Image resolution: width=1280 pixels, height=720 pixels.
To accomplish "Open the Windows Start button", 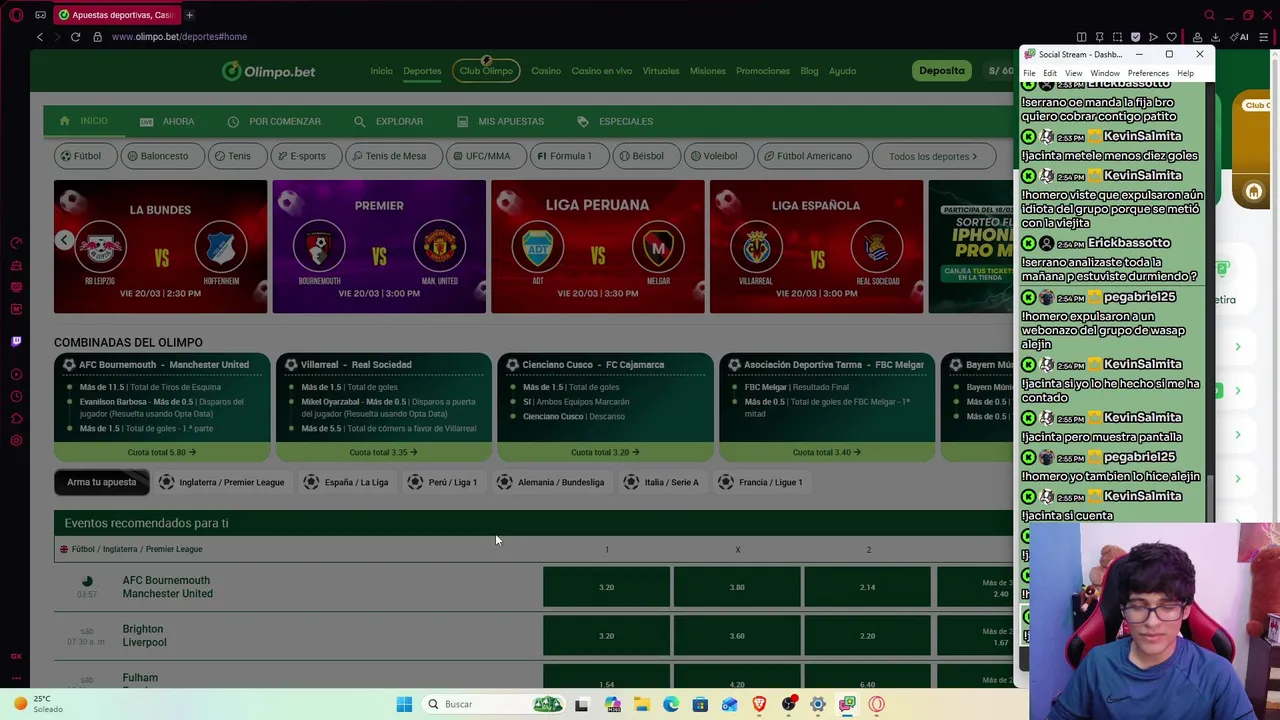I will 404,704.
